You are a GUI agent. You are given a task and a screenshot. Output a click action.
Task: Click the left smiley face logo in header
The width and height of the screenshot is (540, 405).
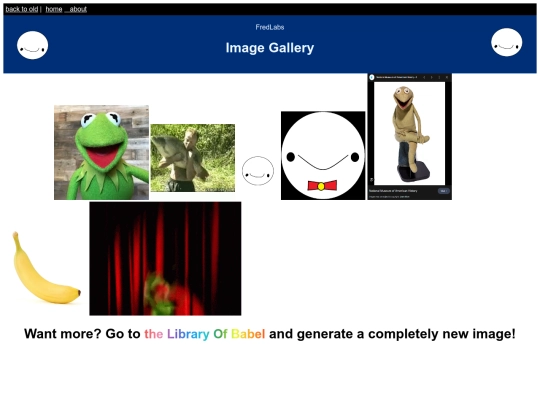coord(32,45)
